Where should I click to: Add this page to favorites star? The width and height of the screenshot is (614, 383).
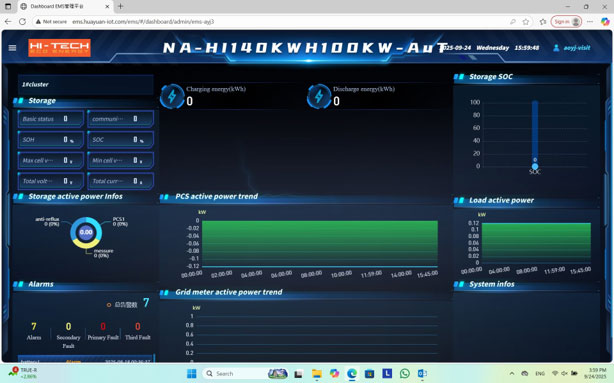[x=526, y=22]
